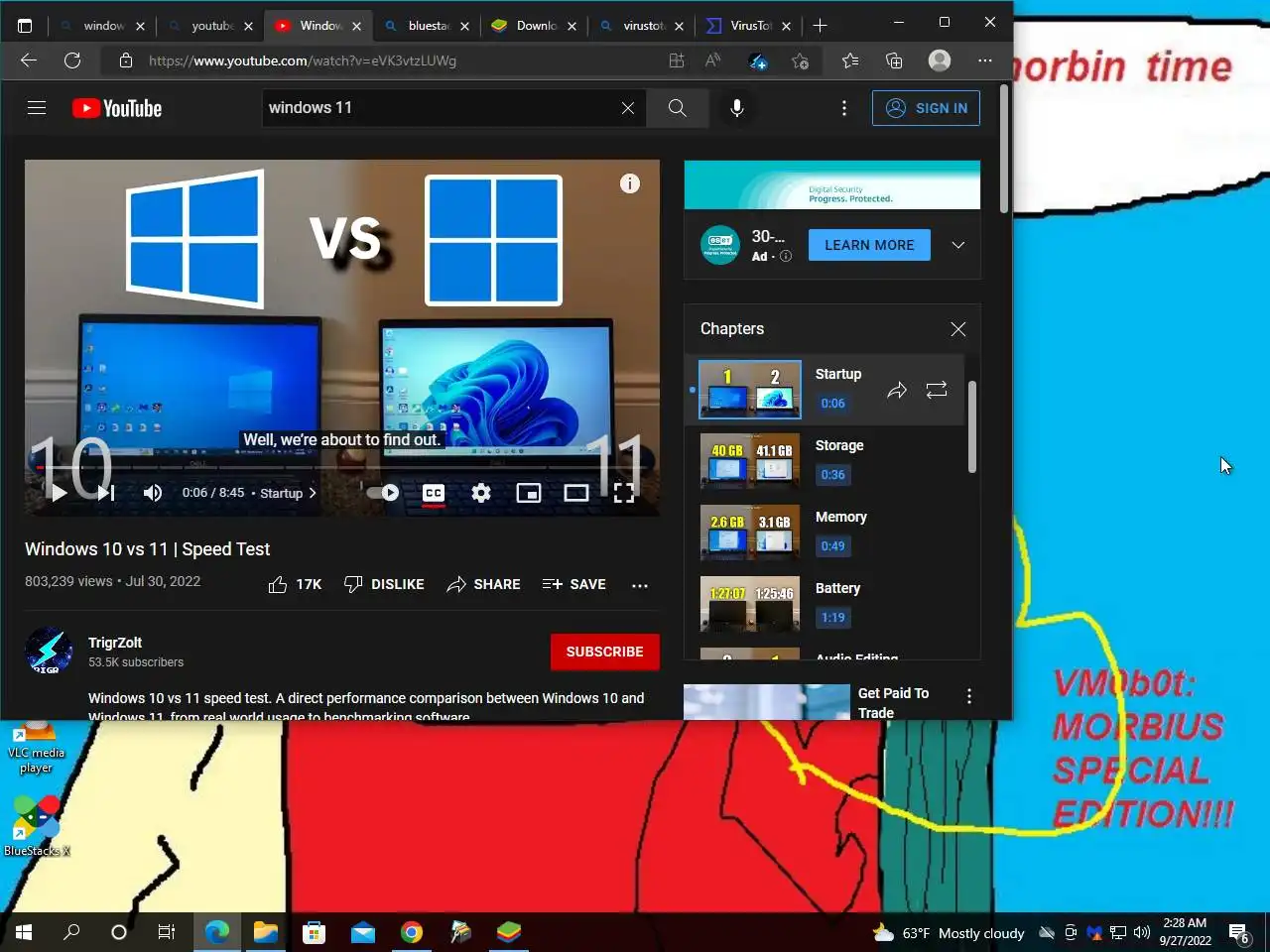Viewport: 1270px width, 952px height.
Task: Open BlueStacks X desktop shortcut
Action: coord(37,827)
